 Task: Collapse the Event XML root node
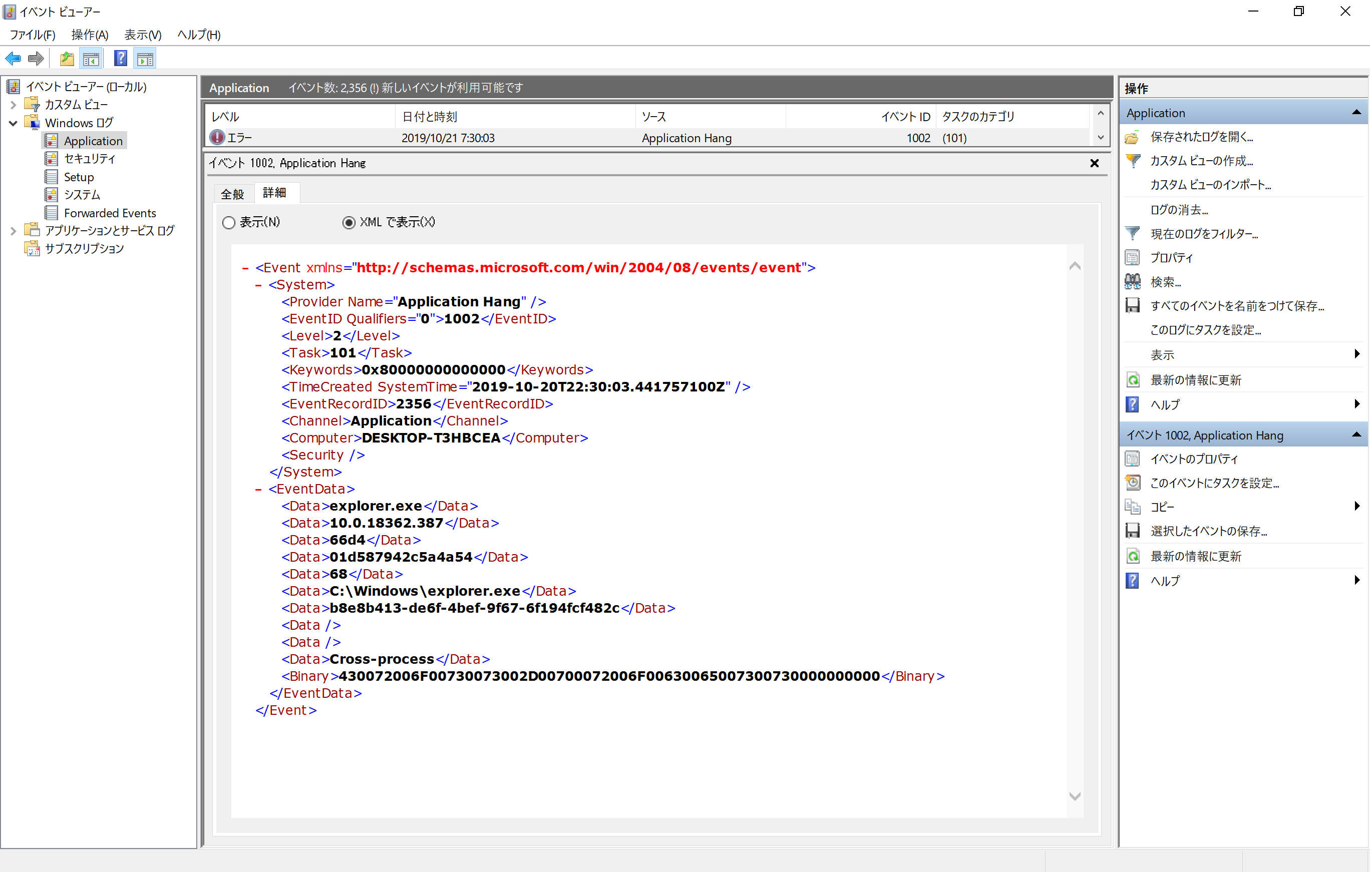pos(245,268)
